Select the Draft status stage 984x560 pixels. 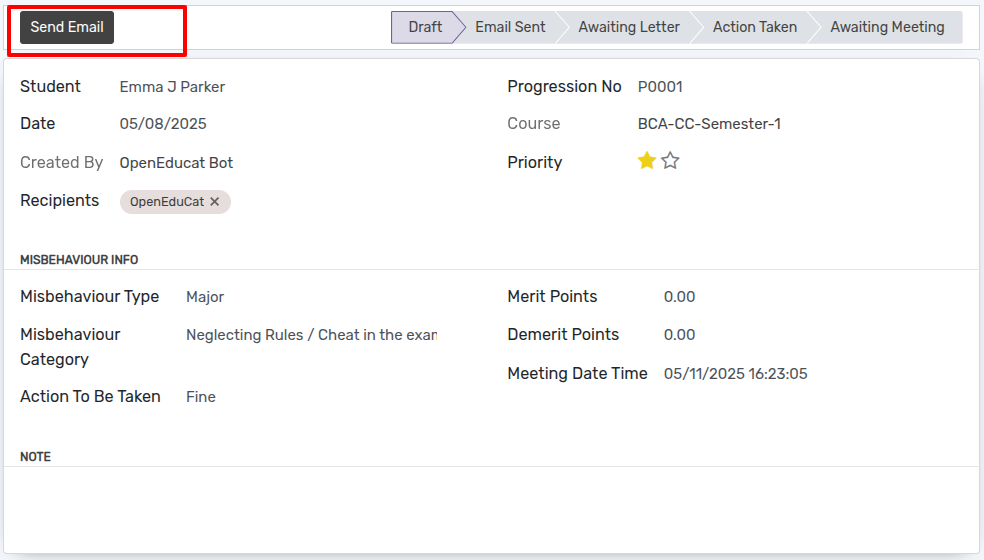point(425,27)
